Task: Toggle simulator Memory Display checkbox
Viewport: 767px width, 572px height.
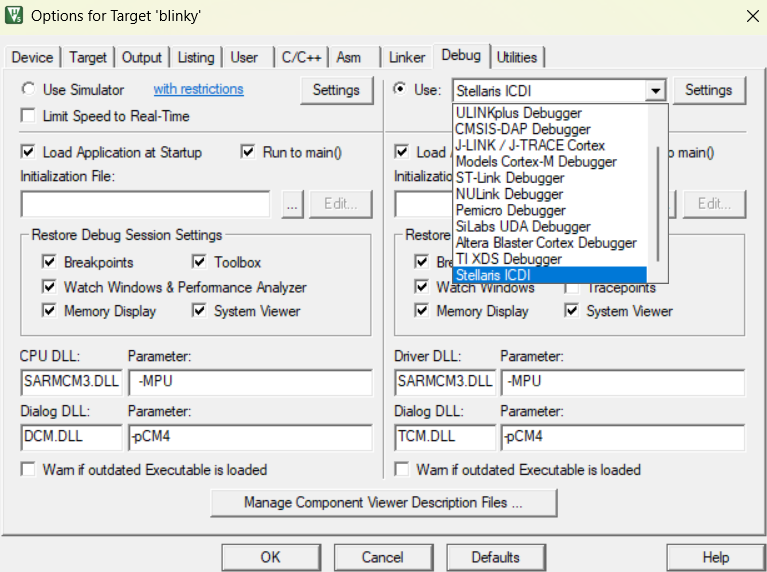Action: coord(49,311)
